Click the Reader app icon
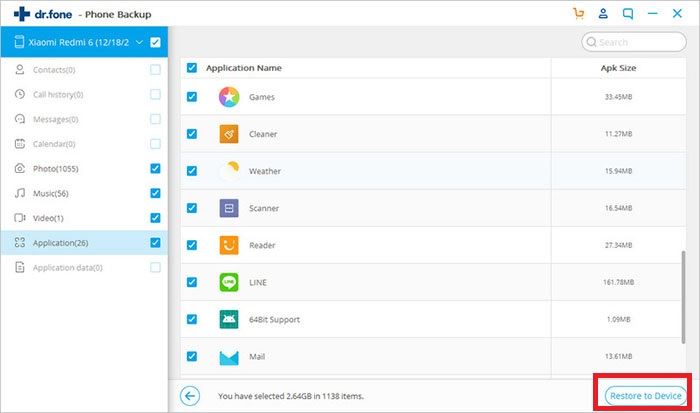 point(229,245)
